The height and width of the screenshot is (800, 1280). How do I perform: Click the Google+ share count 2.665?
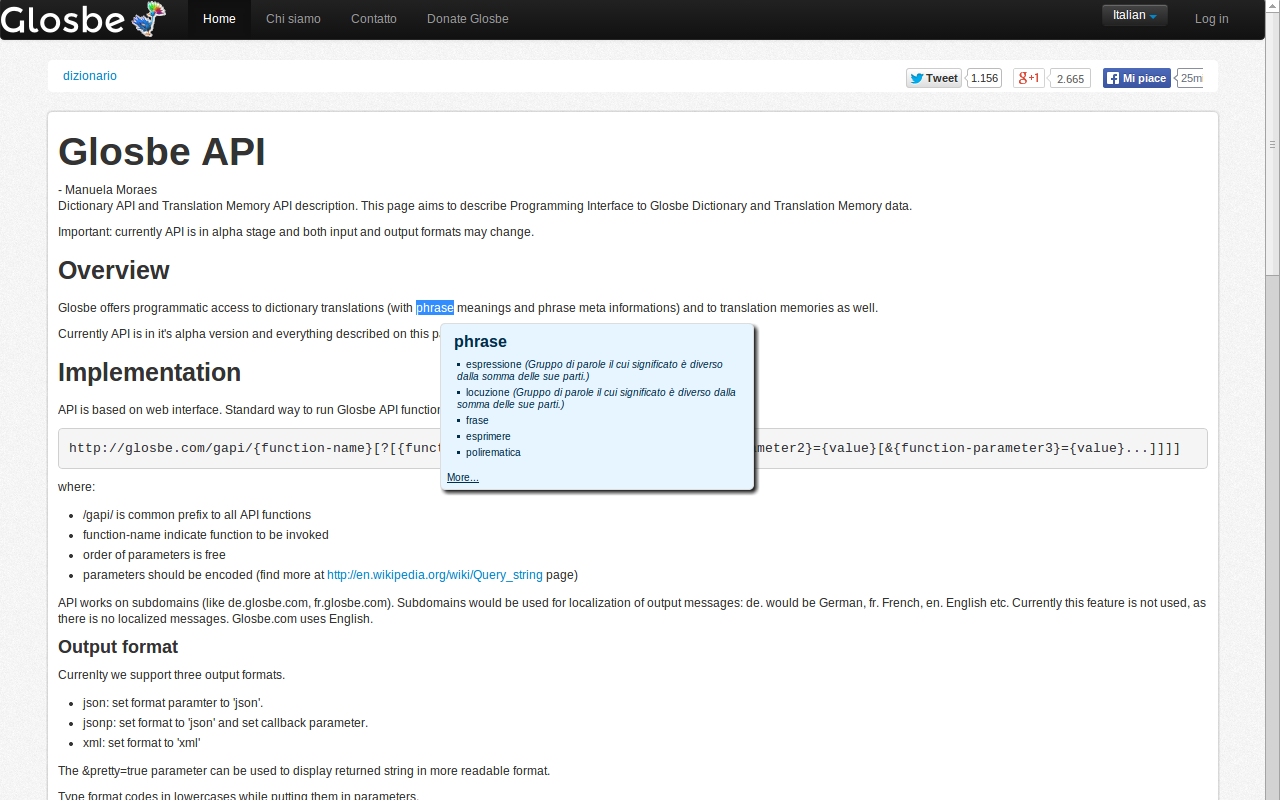1070,79
